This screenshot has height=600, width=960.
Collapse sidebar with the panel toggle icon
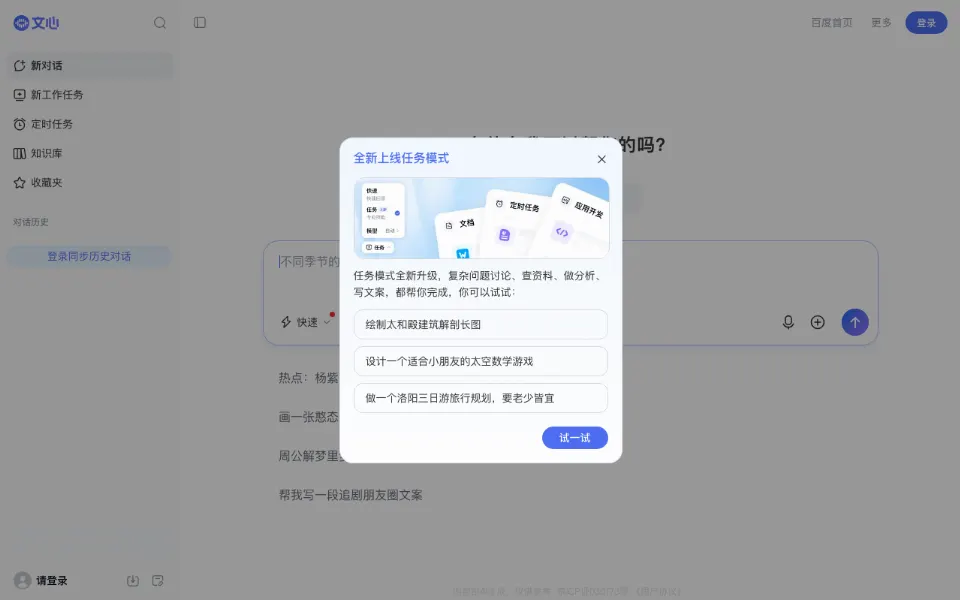(x=200, y=23)
